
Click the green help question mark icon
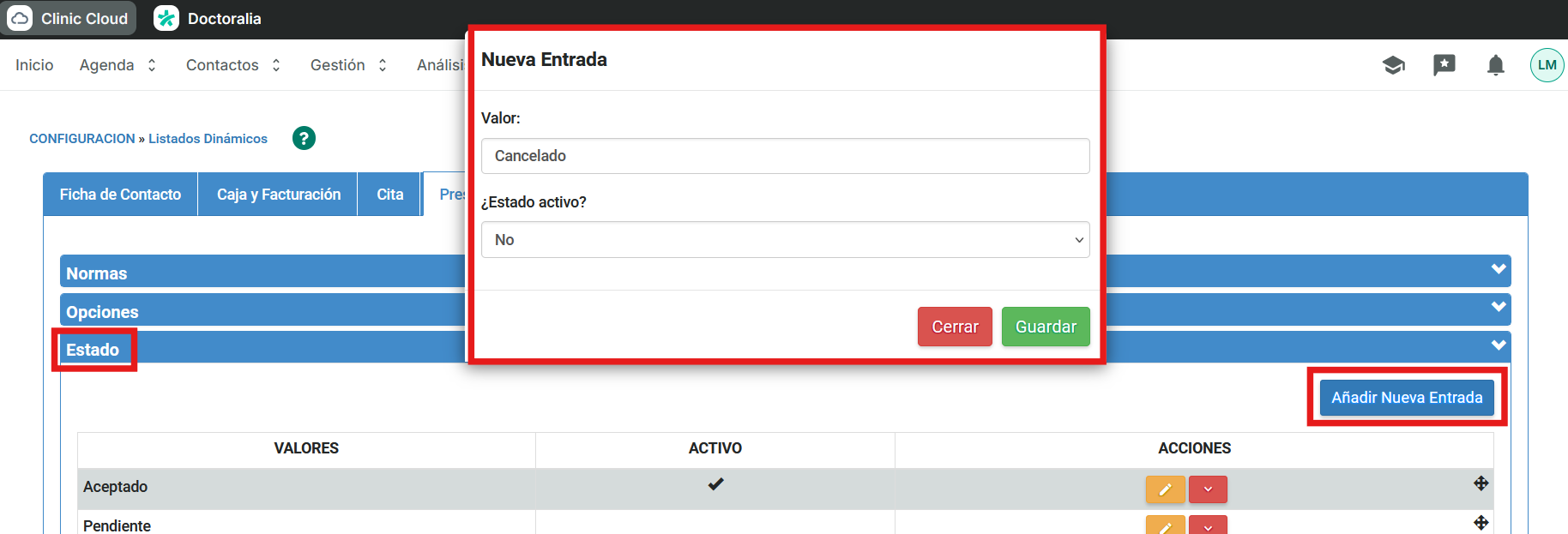(x=304, y=138)
